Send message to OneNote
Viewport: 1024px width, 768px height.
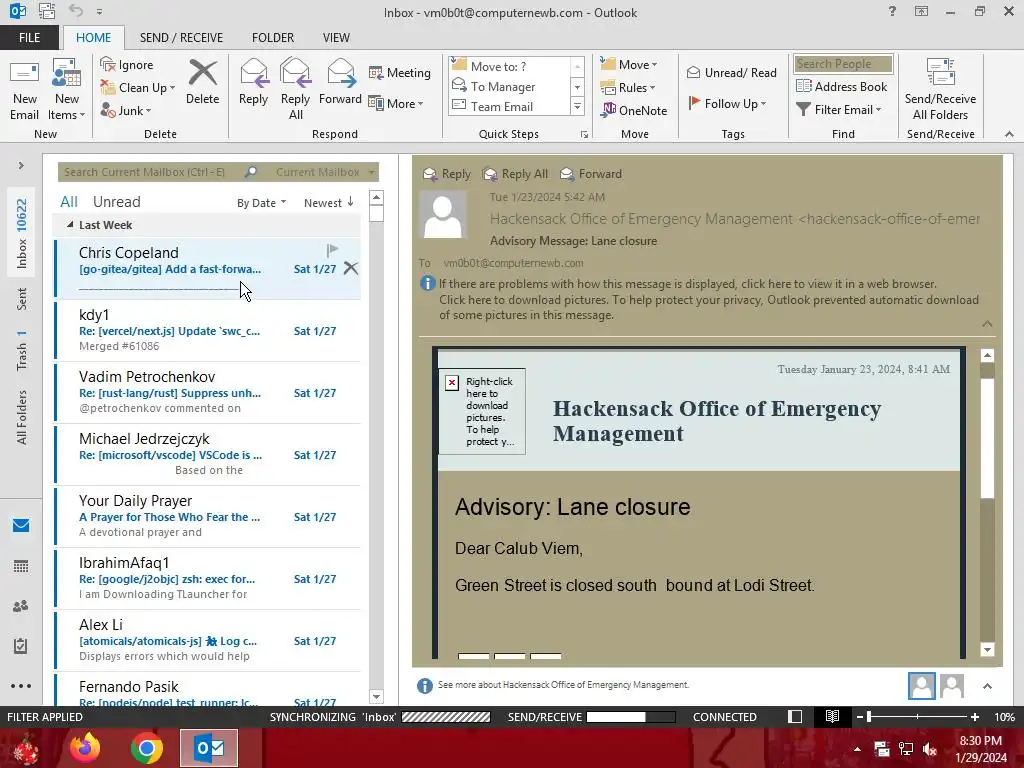tap(634, 110)
